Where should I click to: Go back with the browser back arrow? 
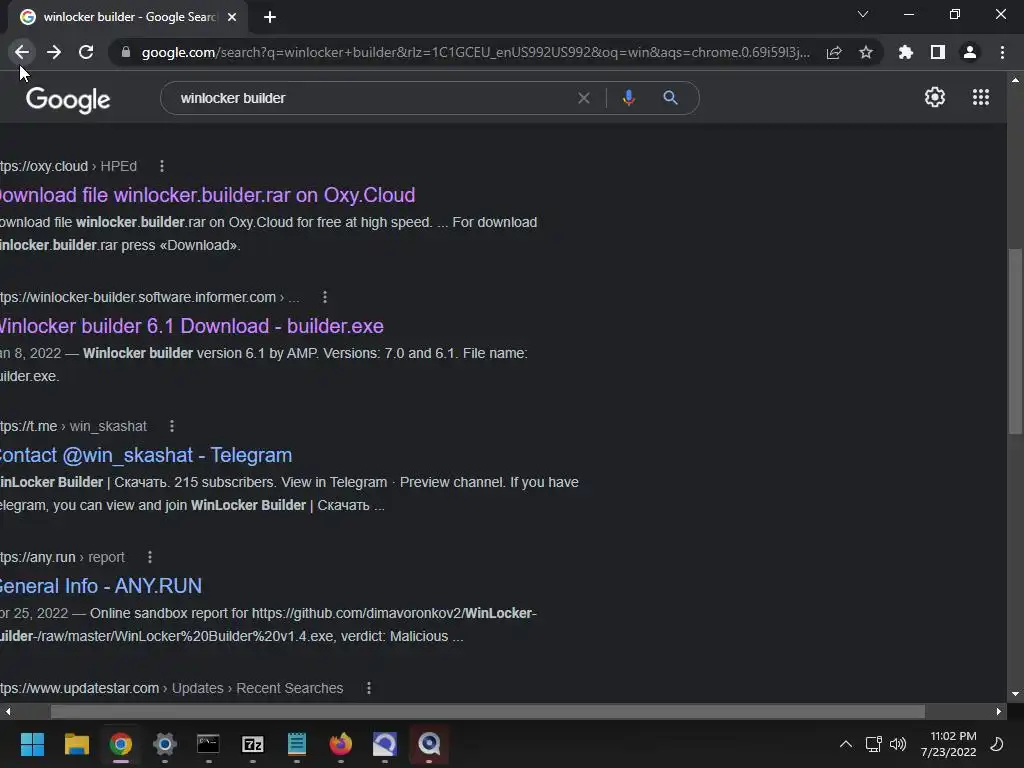coord(22,52)
